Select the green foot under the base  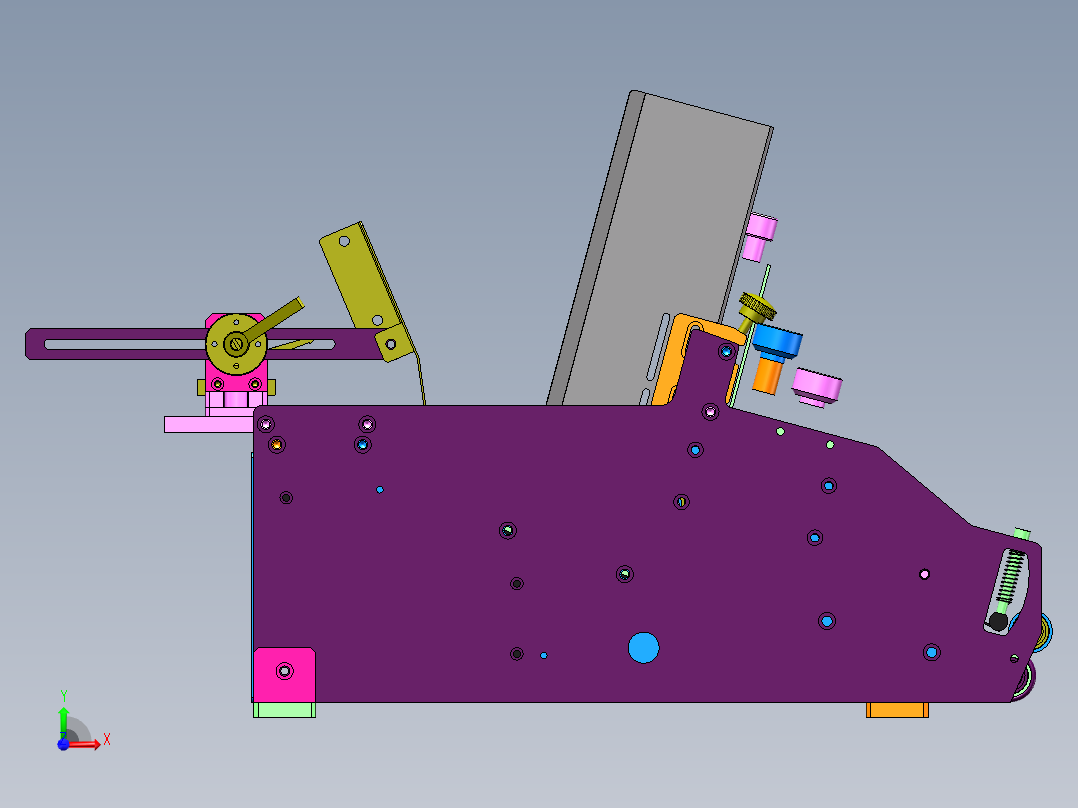coord(284,710)
